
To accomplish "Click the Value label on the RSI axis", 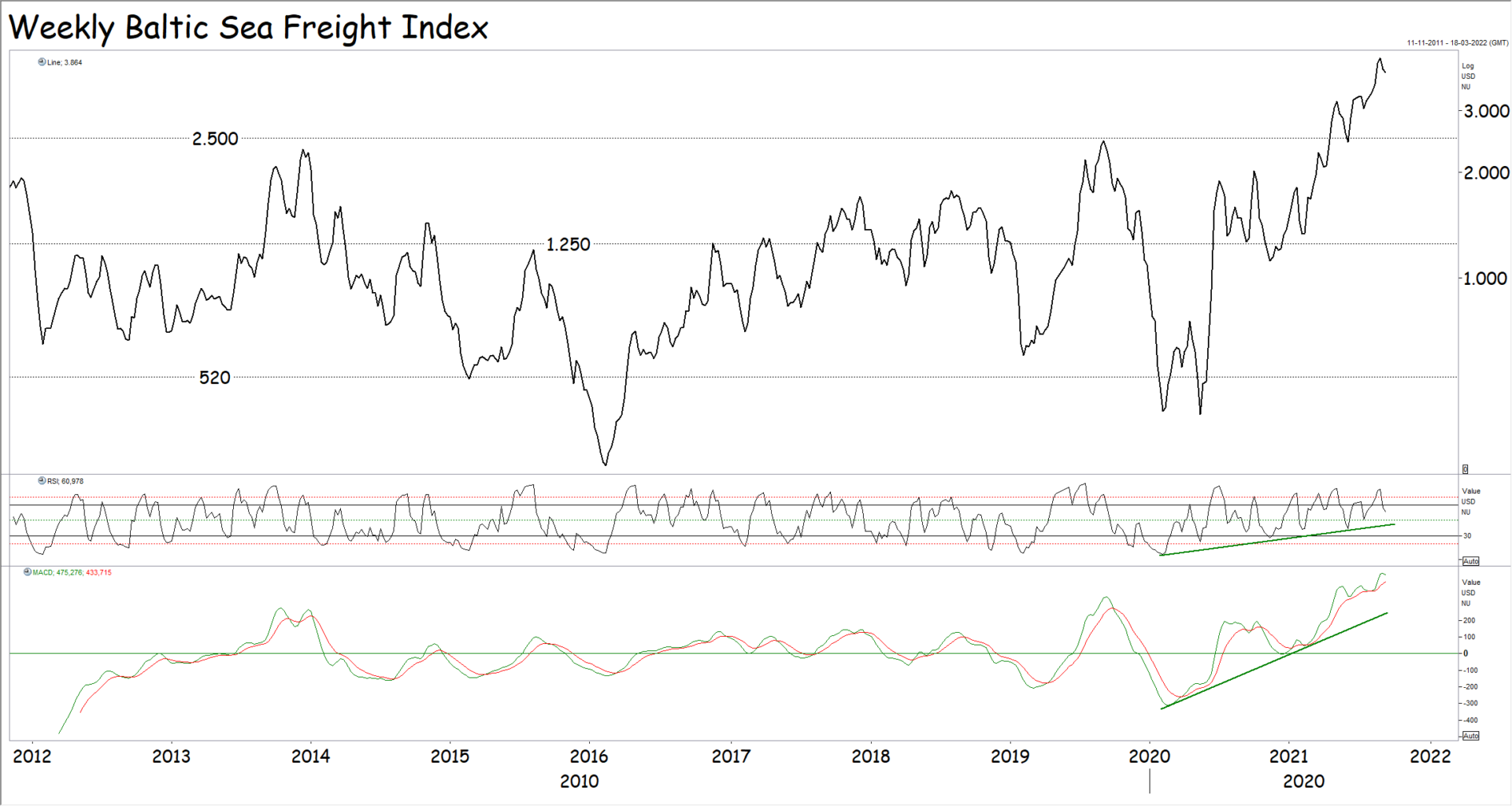I will pyautogui.click(x=1471, y=491).
